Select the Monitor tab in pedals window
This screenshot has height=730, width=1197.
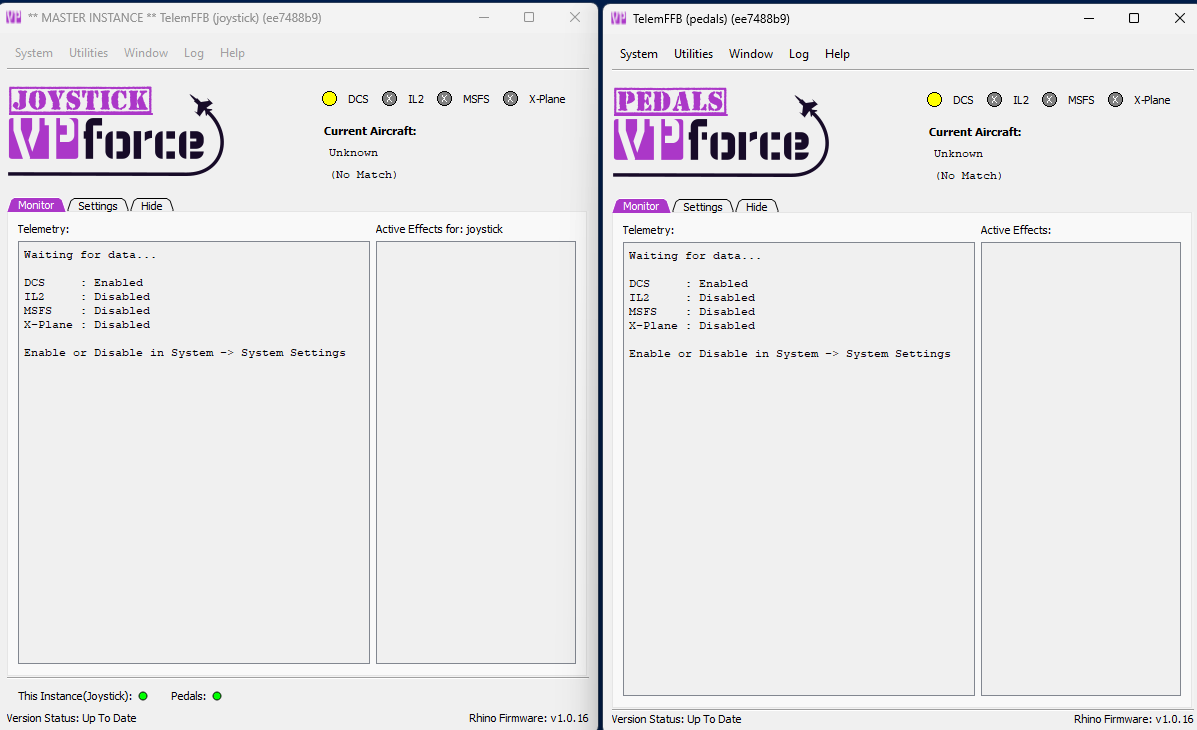click(x=640, y=206)
